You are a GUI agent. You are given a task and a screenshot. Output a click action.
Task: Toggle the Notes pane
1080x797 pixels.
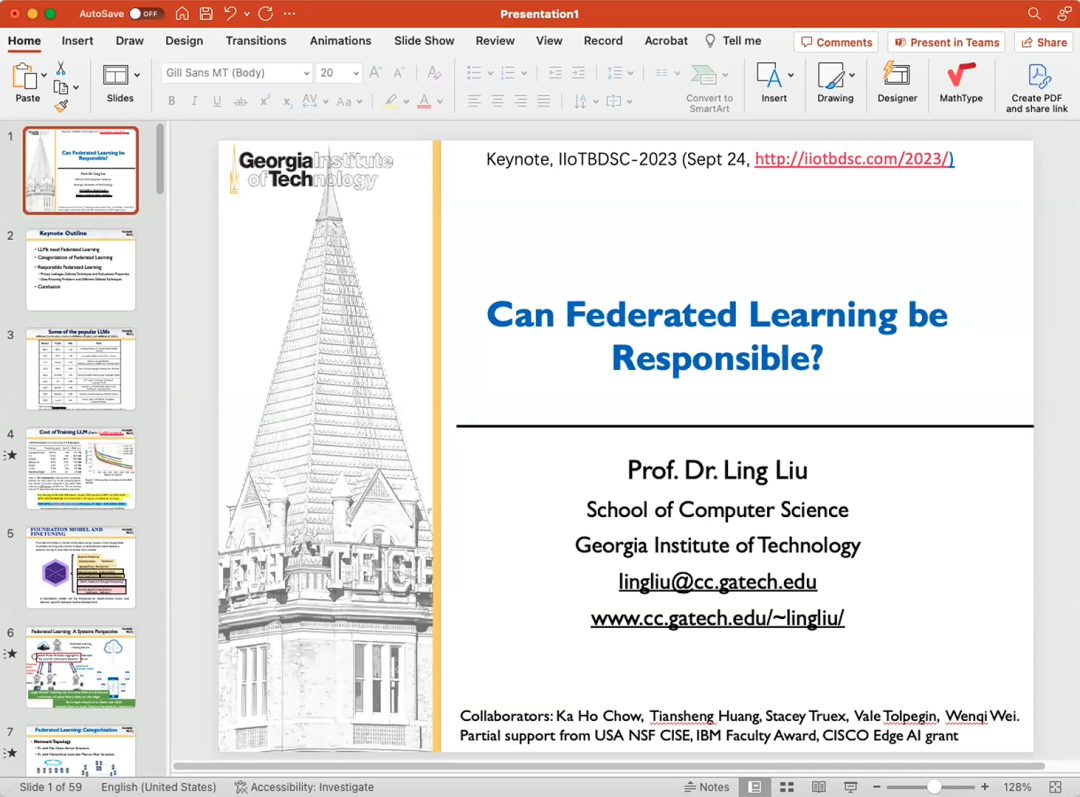tap(707, 787)
